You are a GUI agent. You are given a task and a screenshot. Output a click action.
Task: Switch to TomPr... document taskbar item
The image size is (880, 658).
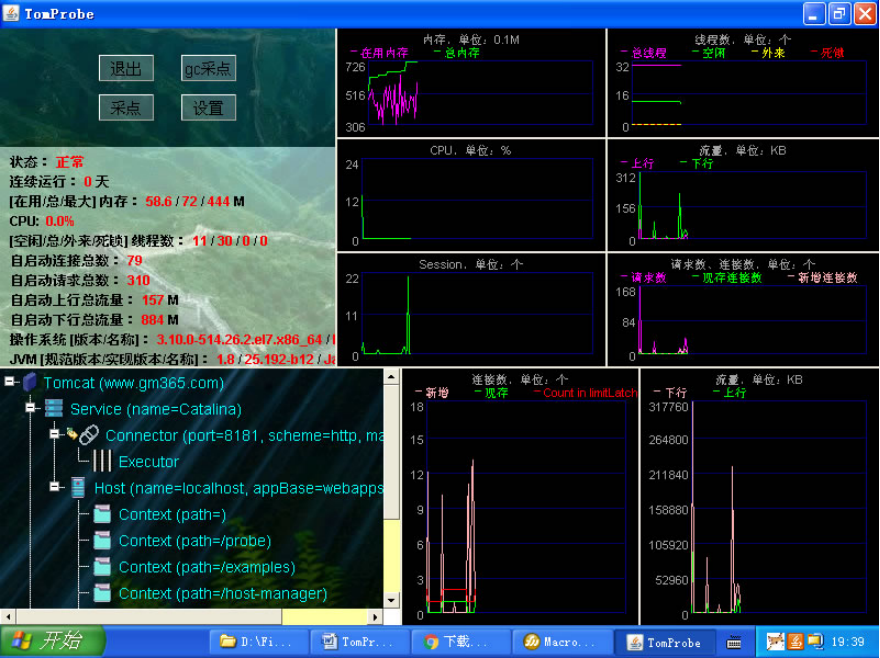tap(359, 641)
